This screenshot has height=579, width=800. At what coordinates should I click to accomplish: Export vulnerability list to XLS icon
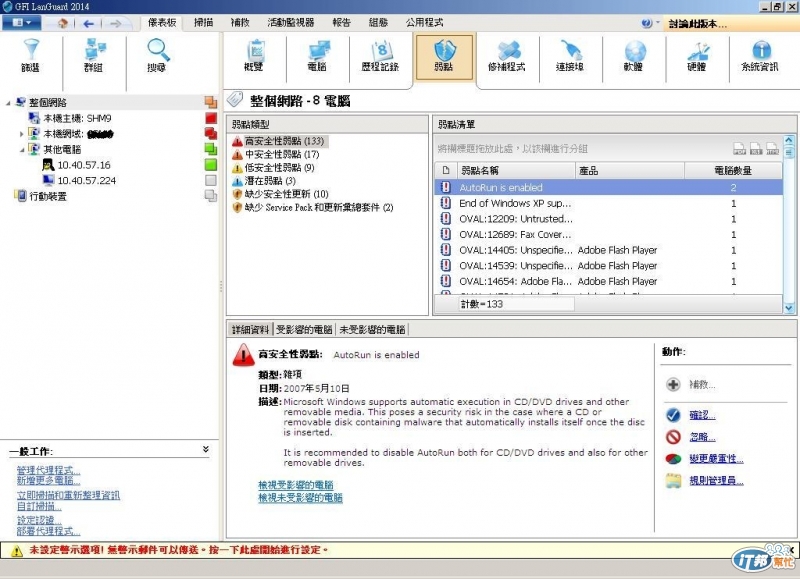click(x=756, y=149)
